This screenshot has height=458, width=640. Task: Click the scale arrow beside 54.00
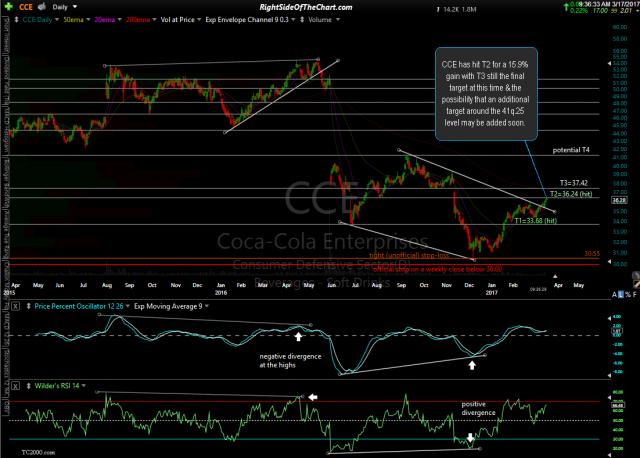click(609, 64)
